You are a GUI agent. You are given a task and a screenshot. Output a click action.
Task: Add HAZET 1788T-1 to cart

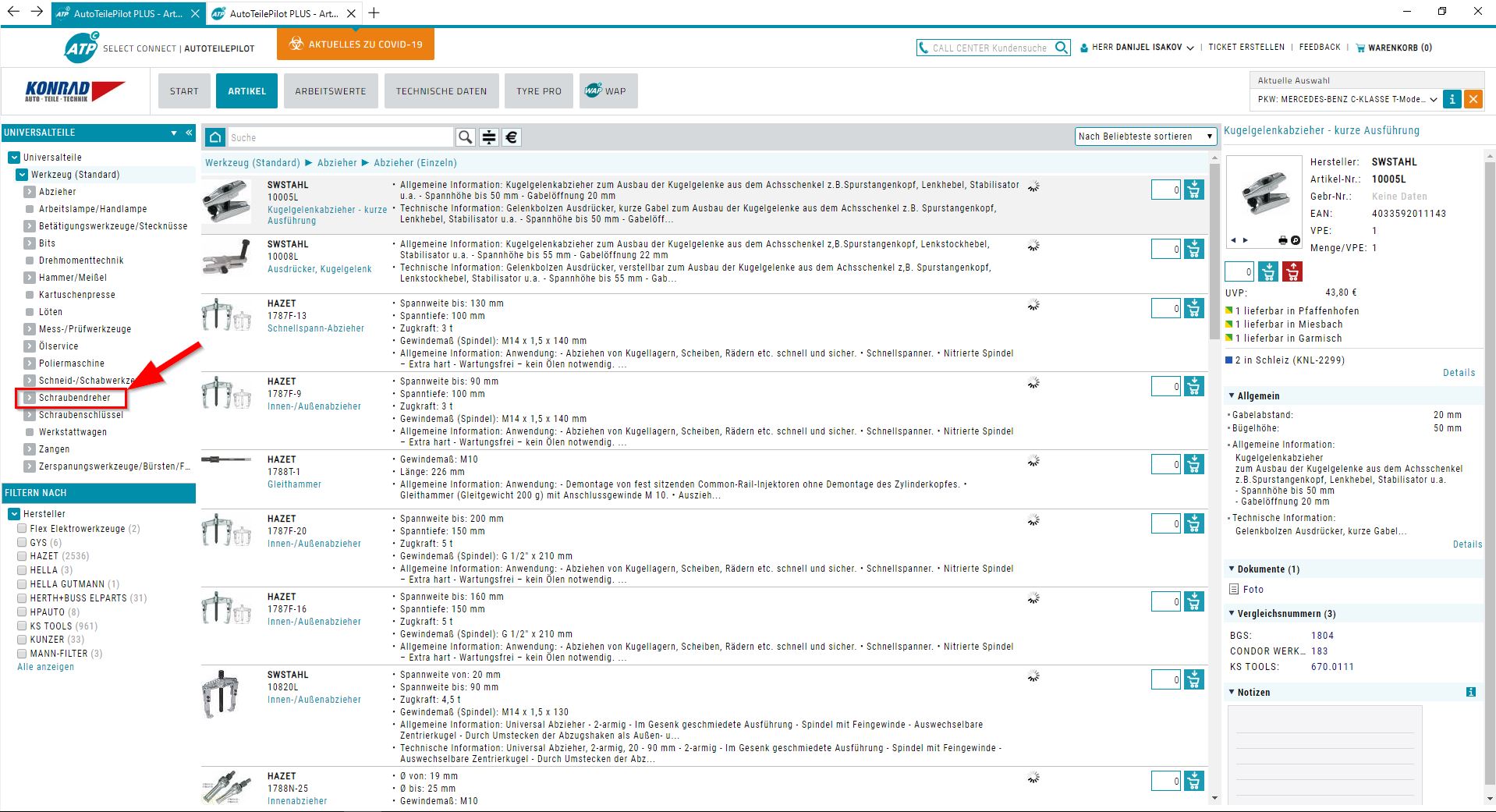[x=1194, y=464]
